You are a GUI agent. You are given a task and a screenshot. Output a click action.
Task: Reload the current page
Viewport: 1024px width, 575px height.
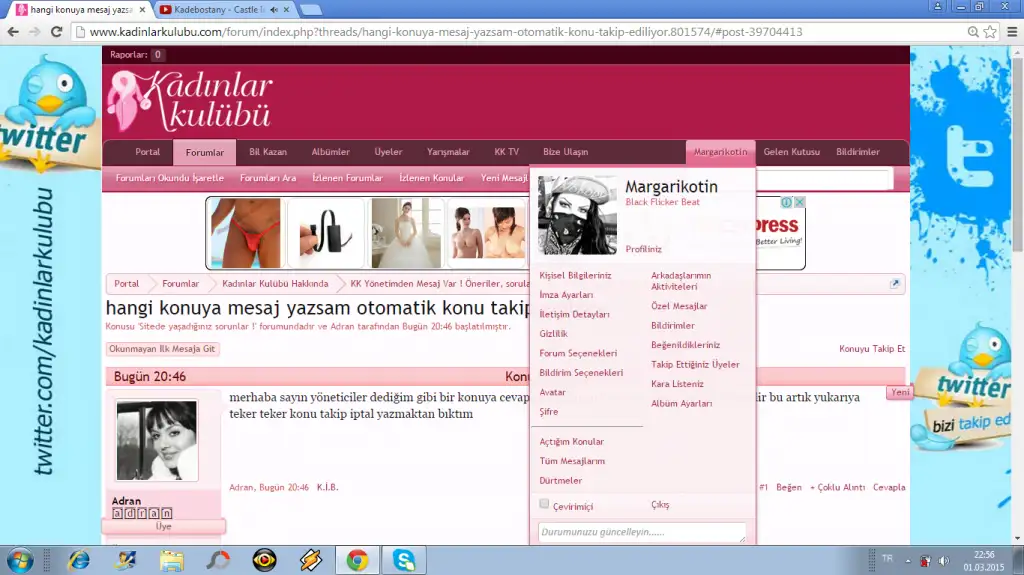57,32
